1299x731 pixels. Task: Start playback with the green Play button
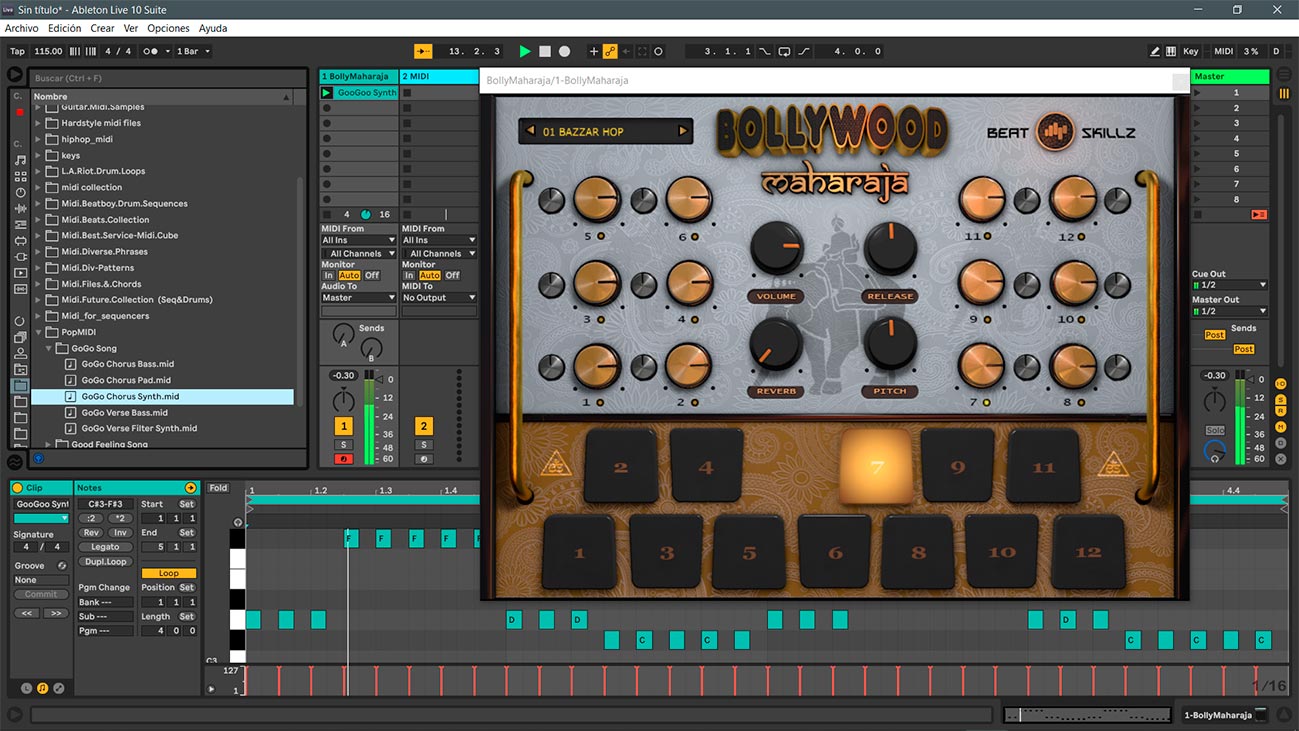point(525,51)
